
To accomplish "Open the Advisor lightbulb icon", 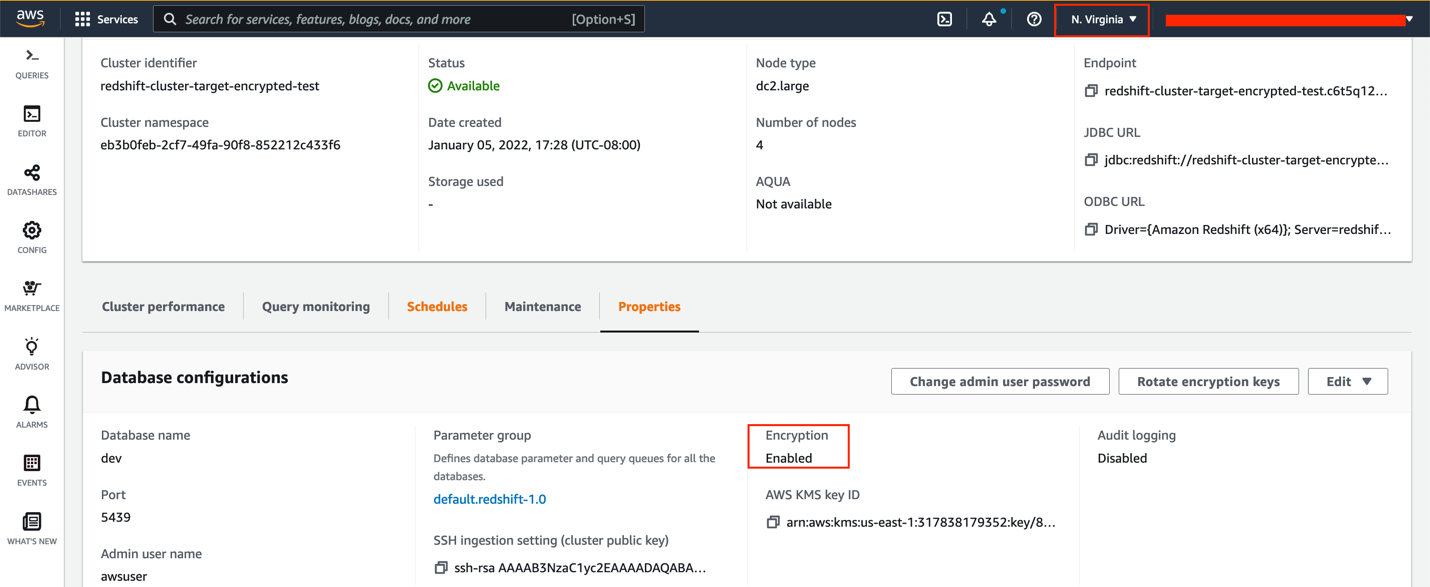I will (x=32, y=353).
